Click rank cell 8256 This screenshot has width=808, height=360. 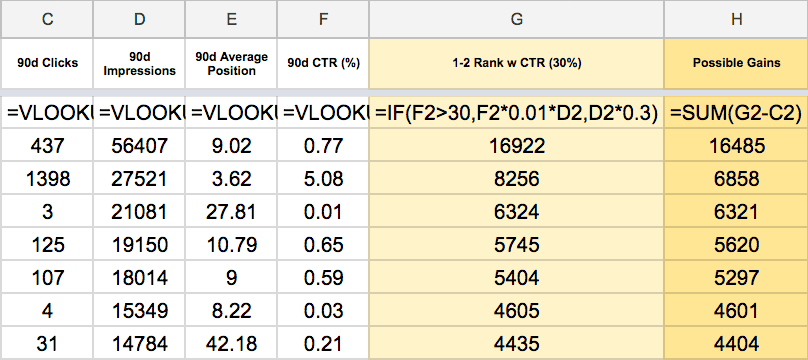516,178
